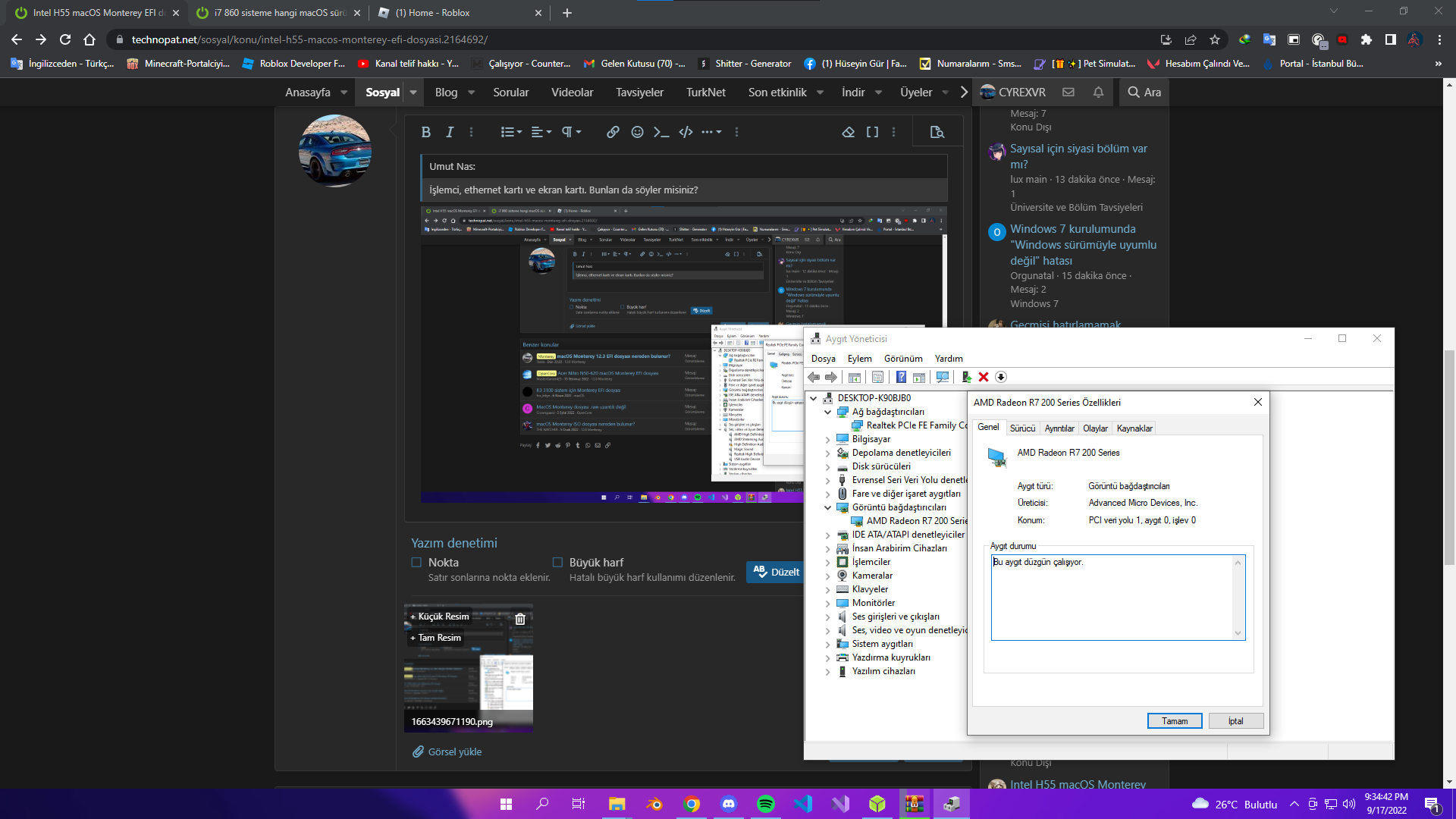The image size is (1456, 819).
Task: Click the eraser remove-formatting icon
Action: pos(848,132)
